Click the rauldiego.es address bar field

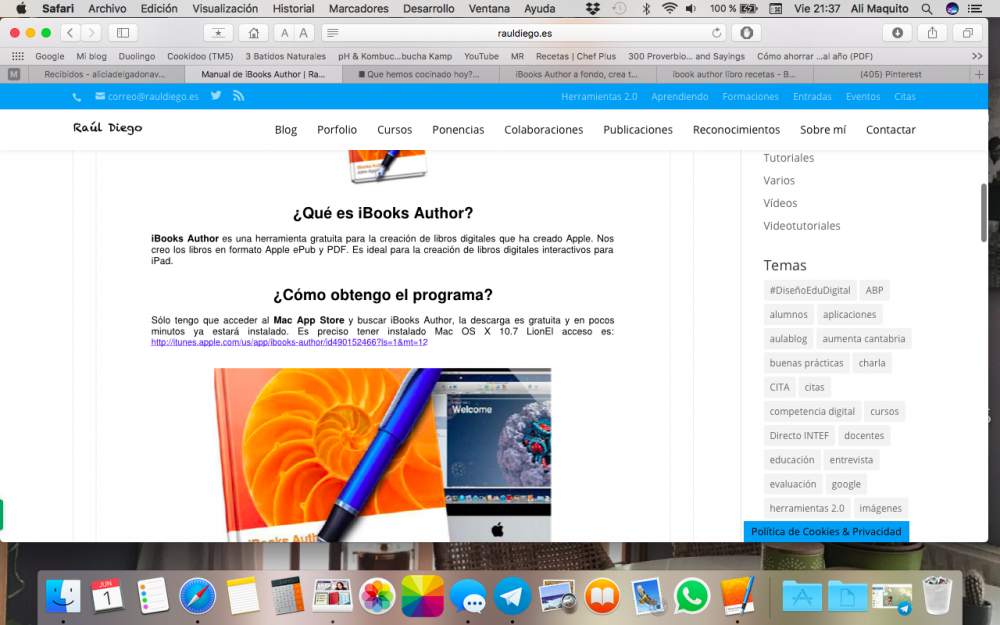(525, 32)
